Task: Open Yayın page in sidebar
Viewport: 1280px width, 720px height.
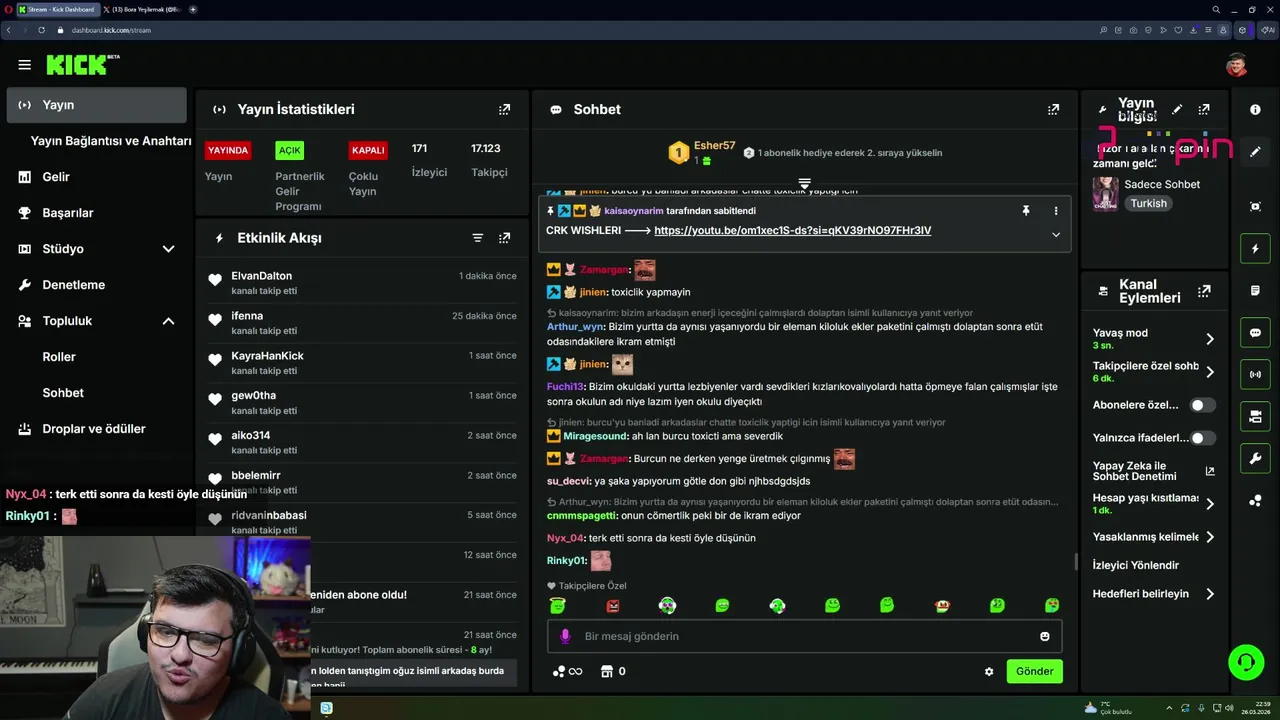Action: pyautogui.click(x=96, y=105)
